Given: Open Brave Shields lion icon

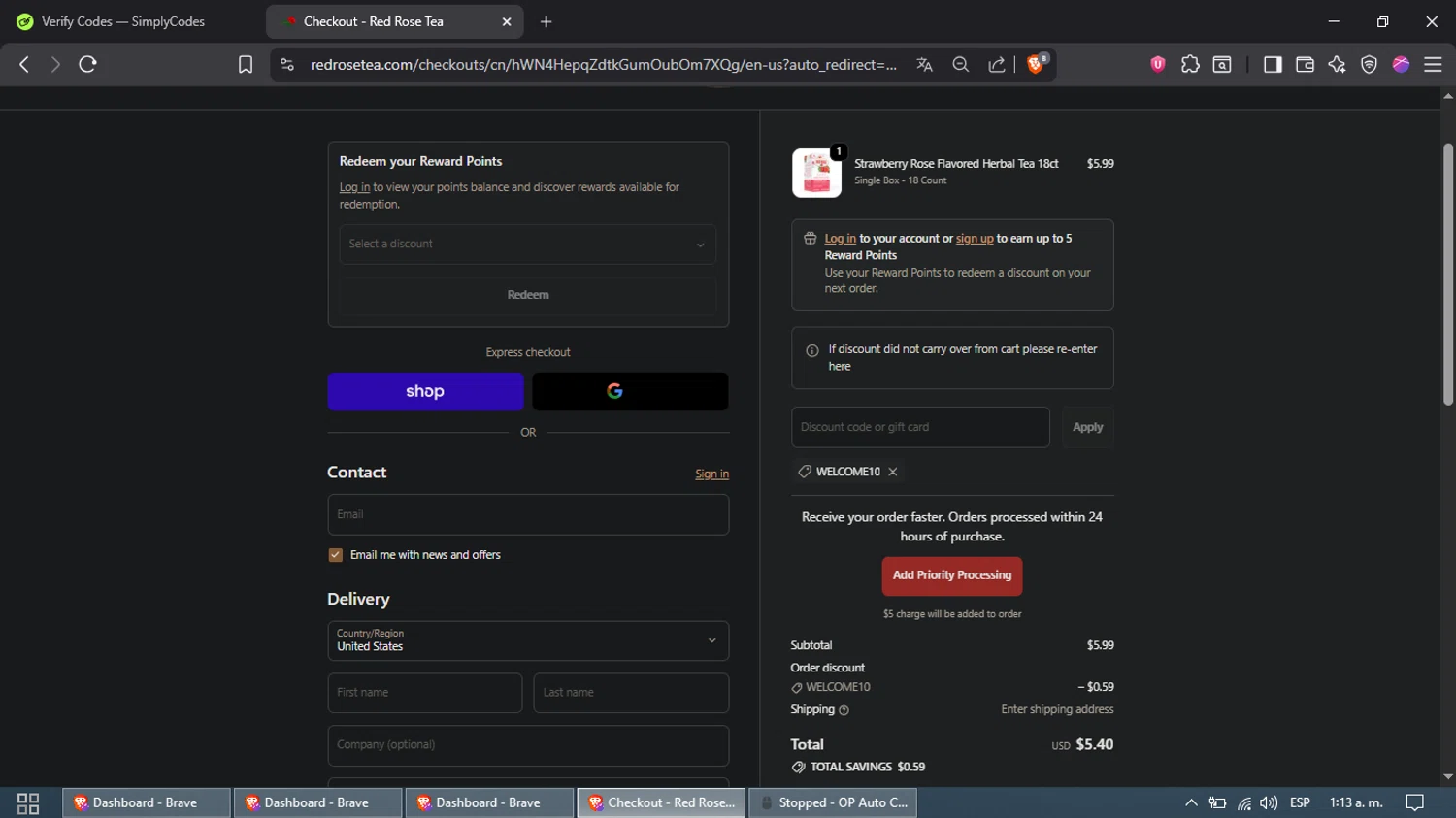Looking at the screenshot, I should (x=1036, y=64).
